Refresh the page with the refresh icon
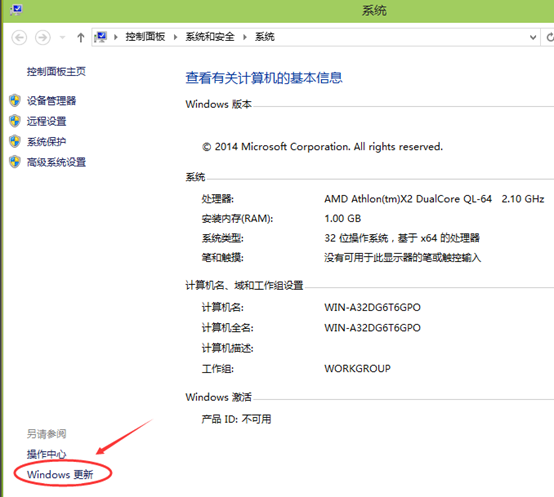Screen dimensions: 554x497 point(549,37)
